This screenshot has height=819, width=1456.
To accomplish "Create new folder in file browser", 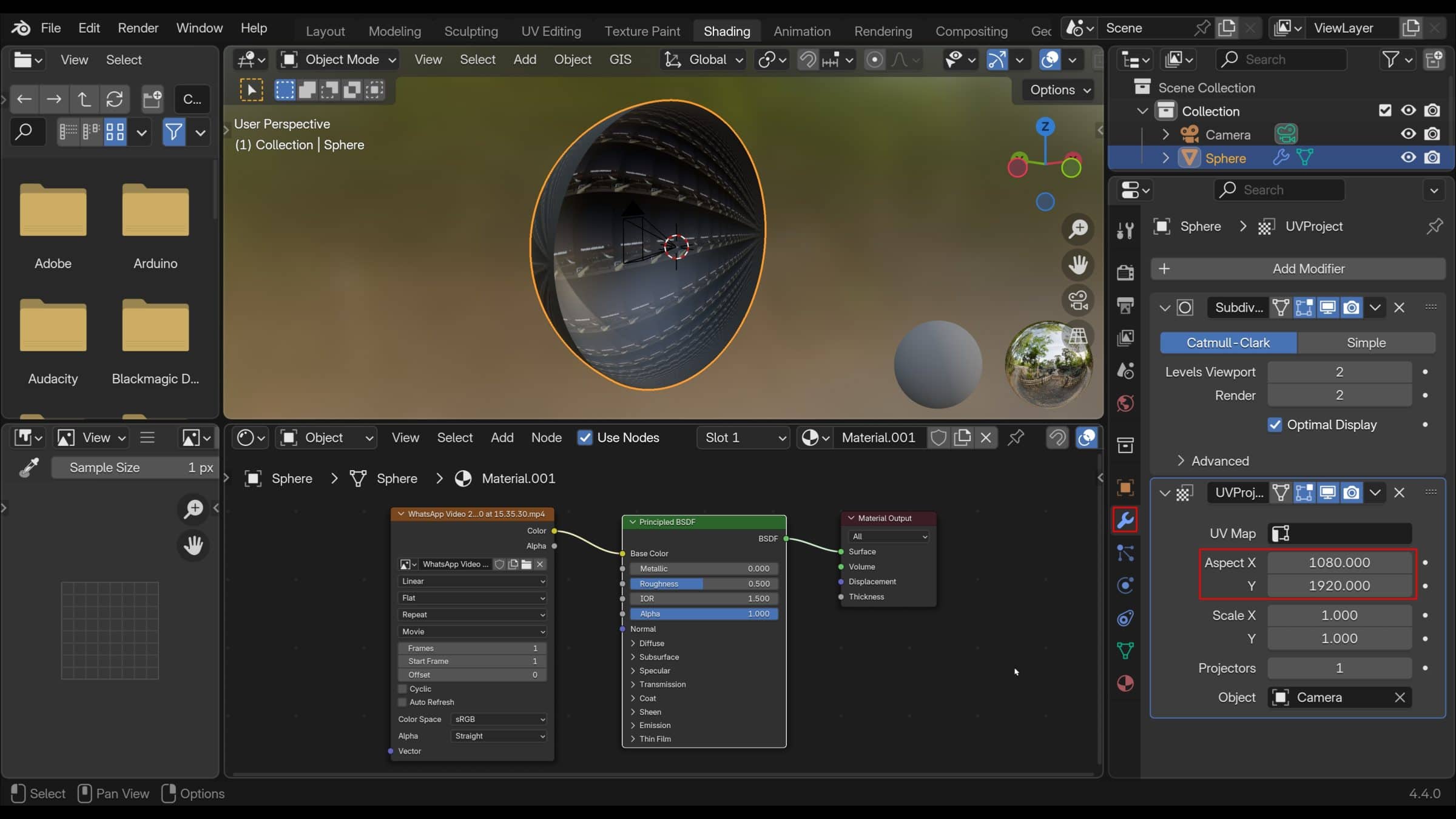I will click(152, 99).
